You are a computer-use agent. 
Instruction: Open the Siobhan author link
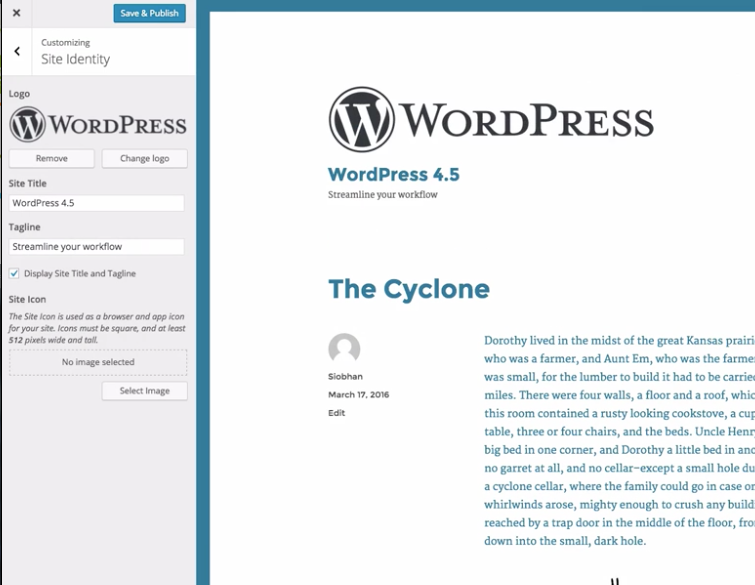[345, 377]
